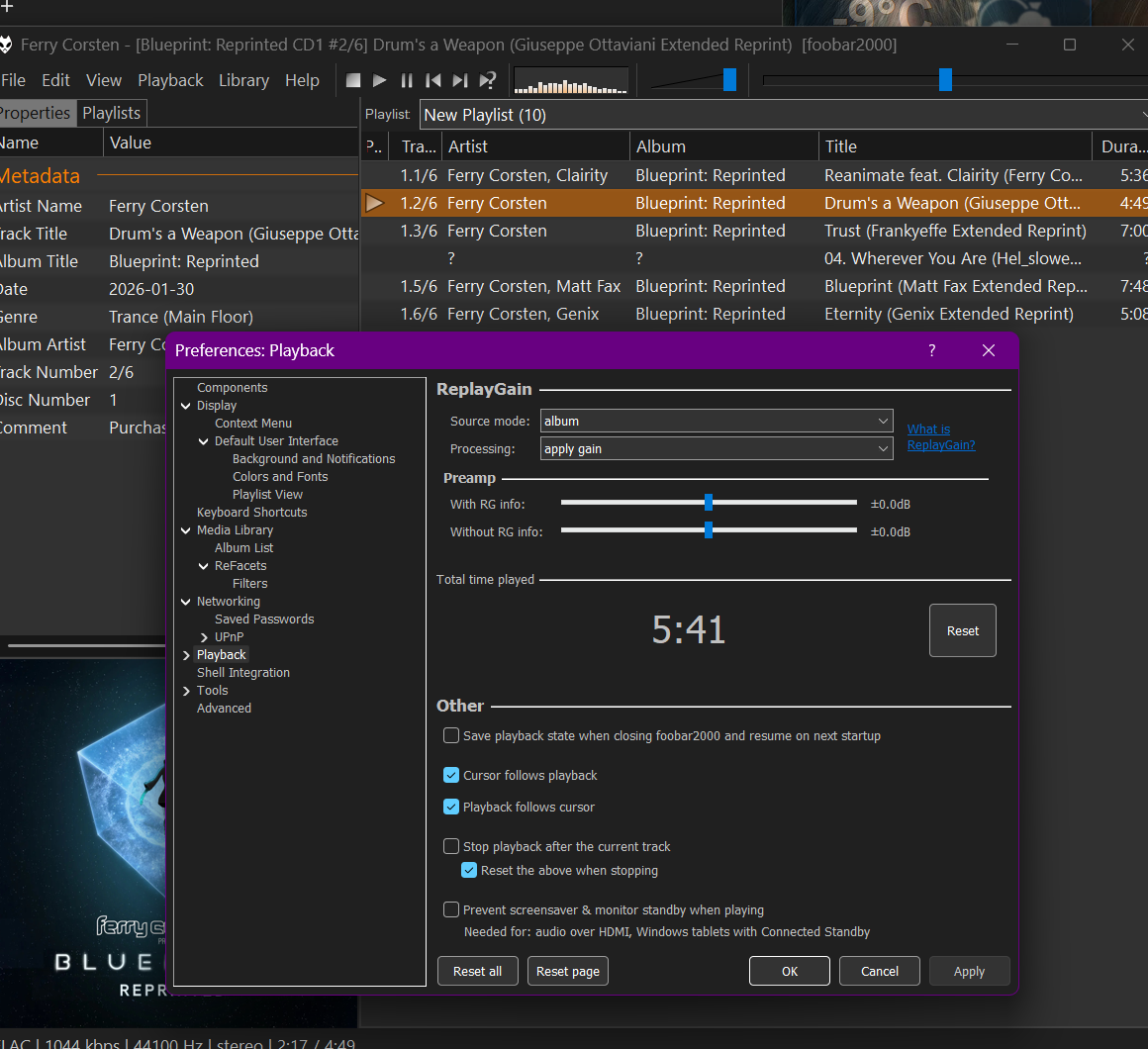
Task: Click the foobar2000 app icon in the title bar
Action: coord(5,45)
